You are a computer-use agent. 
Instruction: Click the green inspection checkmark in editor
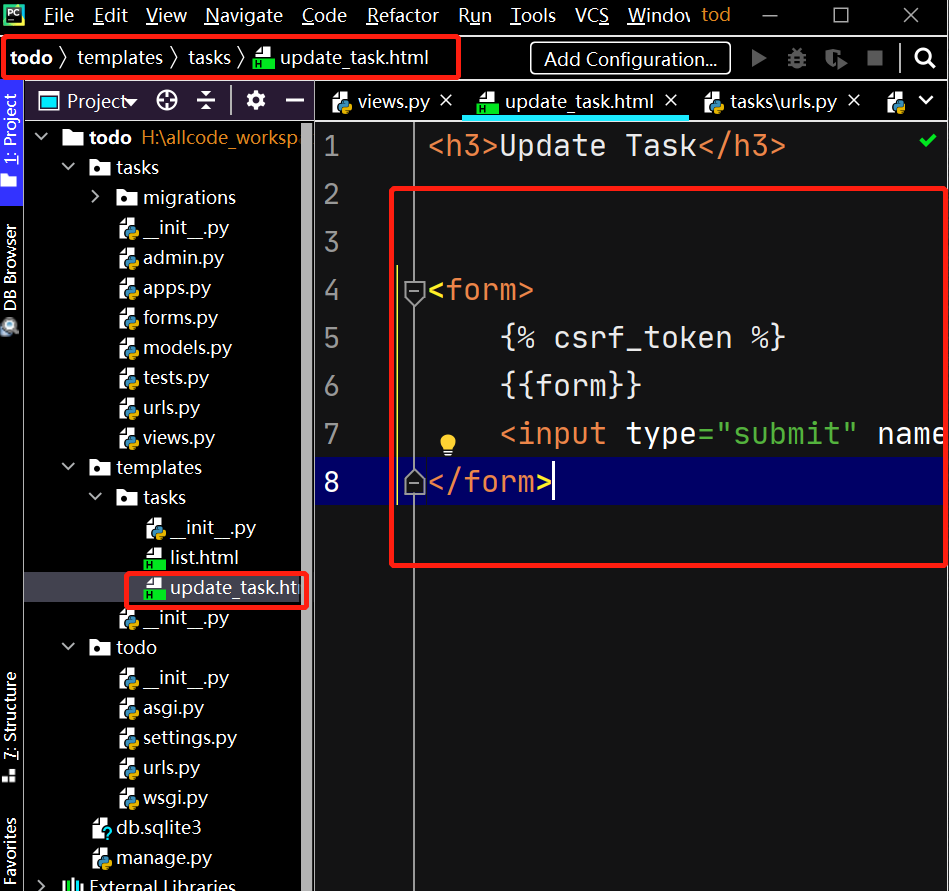927,141
